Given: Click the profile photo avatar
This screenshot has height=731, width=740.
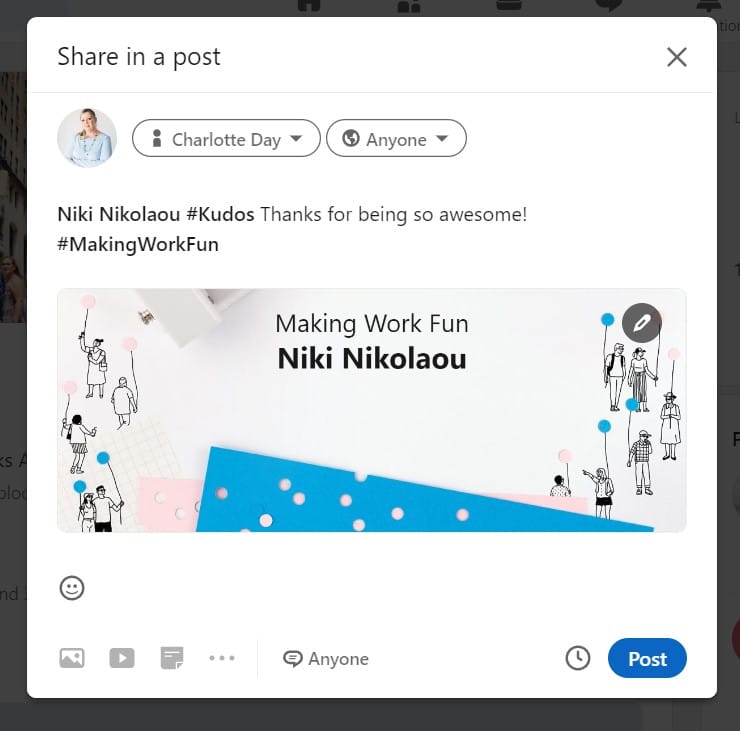Looking at the screenshot, I should pos(87,138).
